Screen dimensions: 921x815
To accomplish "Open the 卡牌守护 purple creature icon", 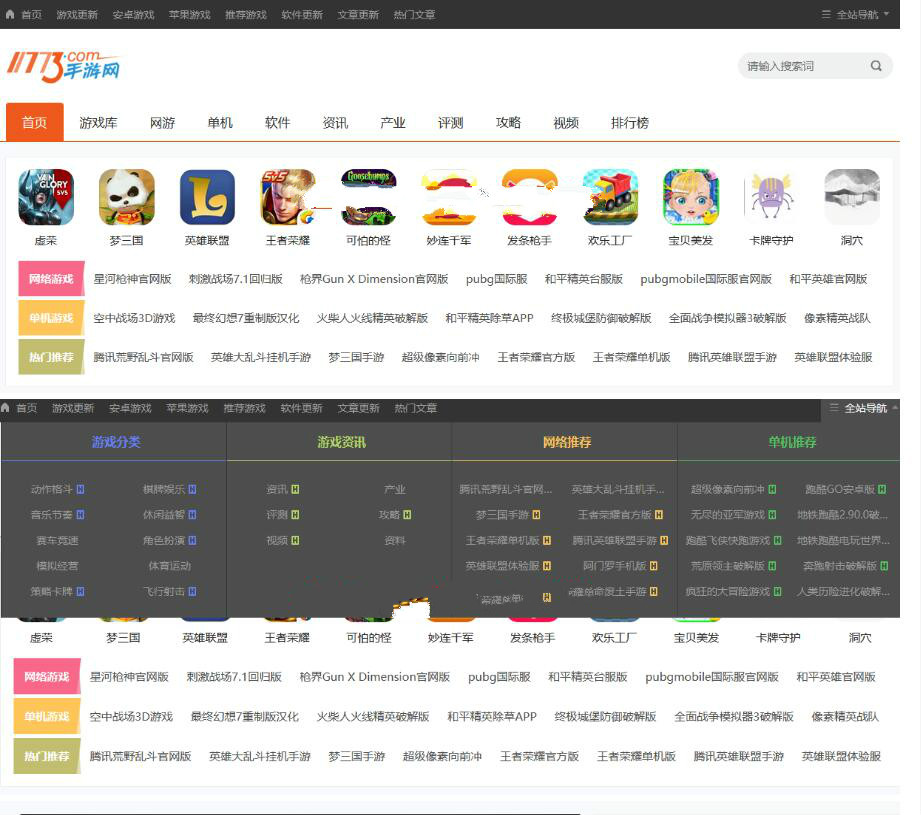I will tap(771, 197).
